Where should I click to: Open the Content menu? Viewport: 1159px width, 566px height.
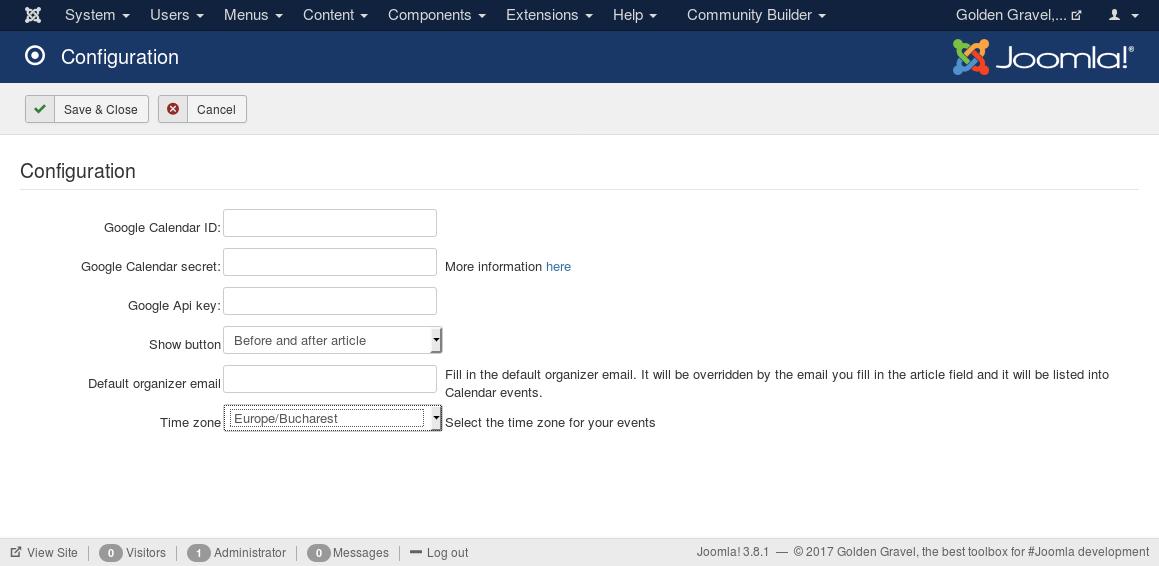pos(335,15)
